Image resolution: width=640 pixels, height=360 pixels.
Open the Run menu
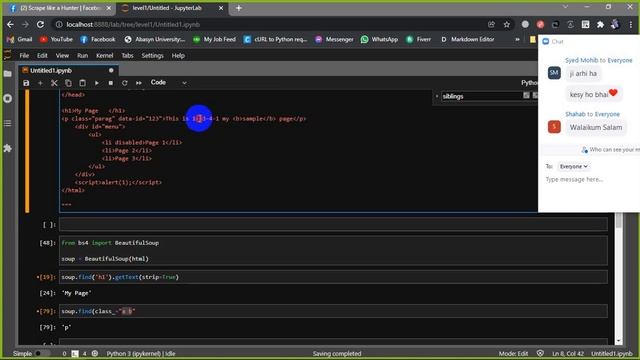click(x=82, y=56)
